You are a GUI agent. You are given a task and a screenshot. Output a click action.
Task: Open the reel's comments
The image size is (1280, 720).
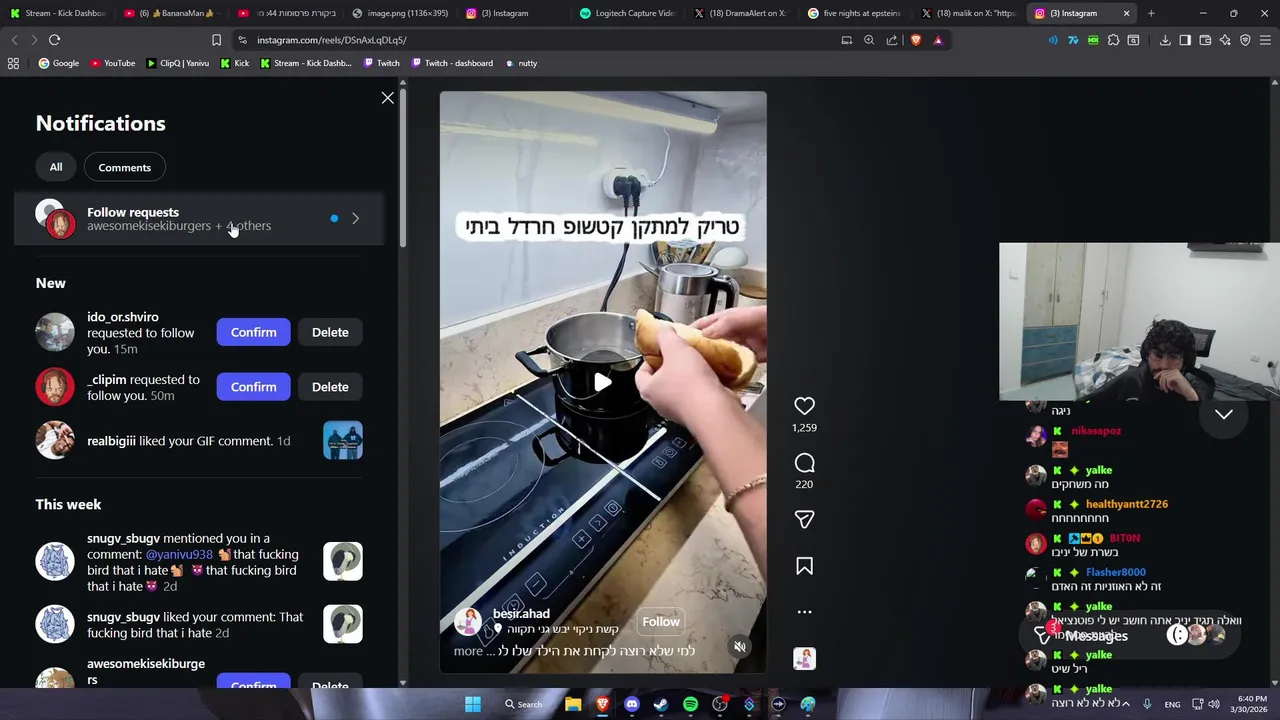804,463
